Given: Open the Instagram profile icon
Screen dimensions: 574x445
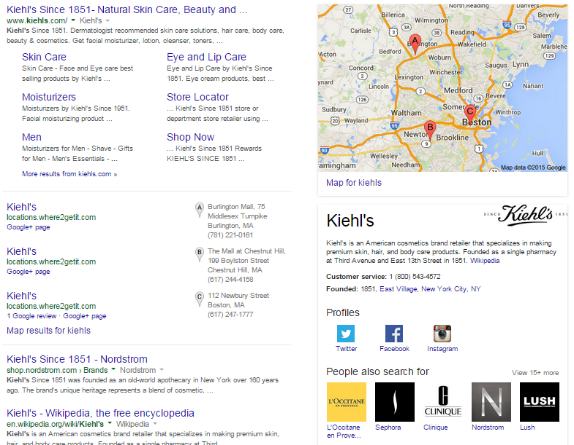Looking at the screenshot, I should coord(442,333).
